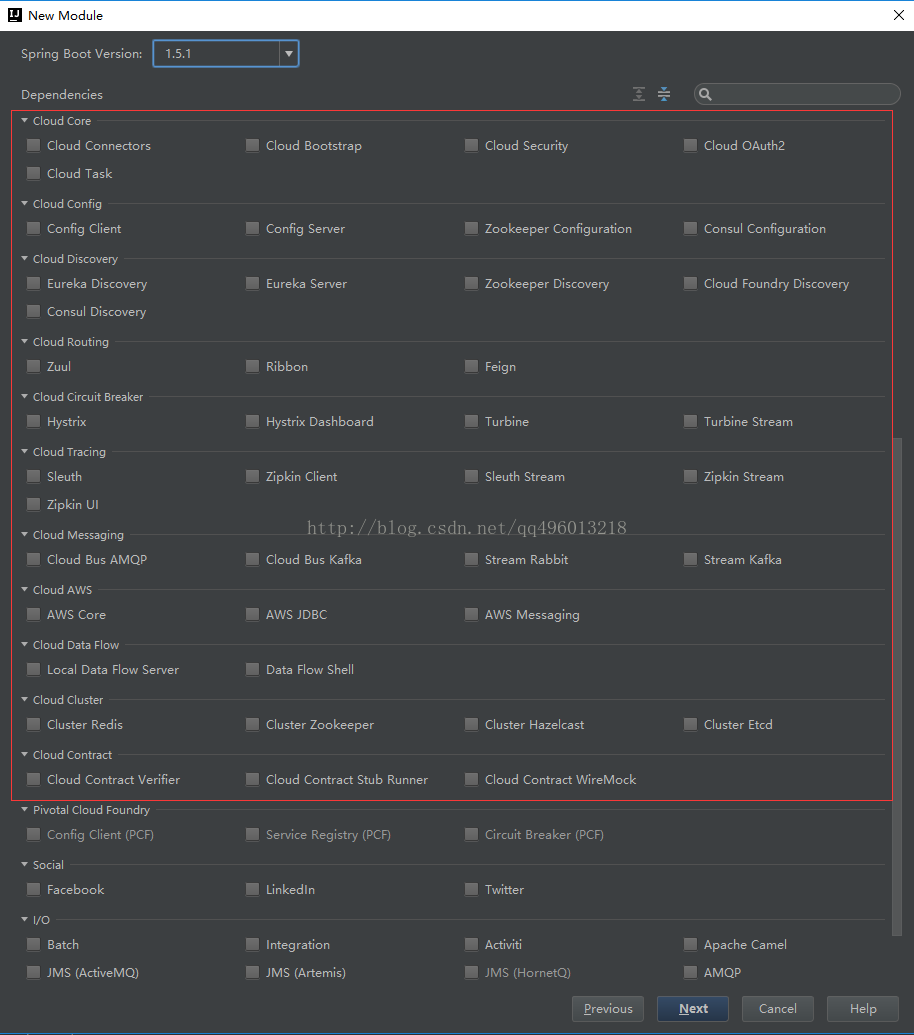Collapse the Social category
The image size is (914, 1035).
pyautogui.click(x=24, y=865)
